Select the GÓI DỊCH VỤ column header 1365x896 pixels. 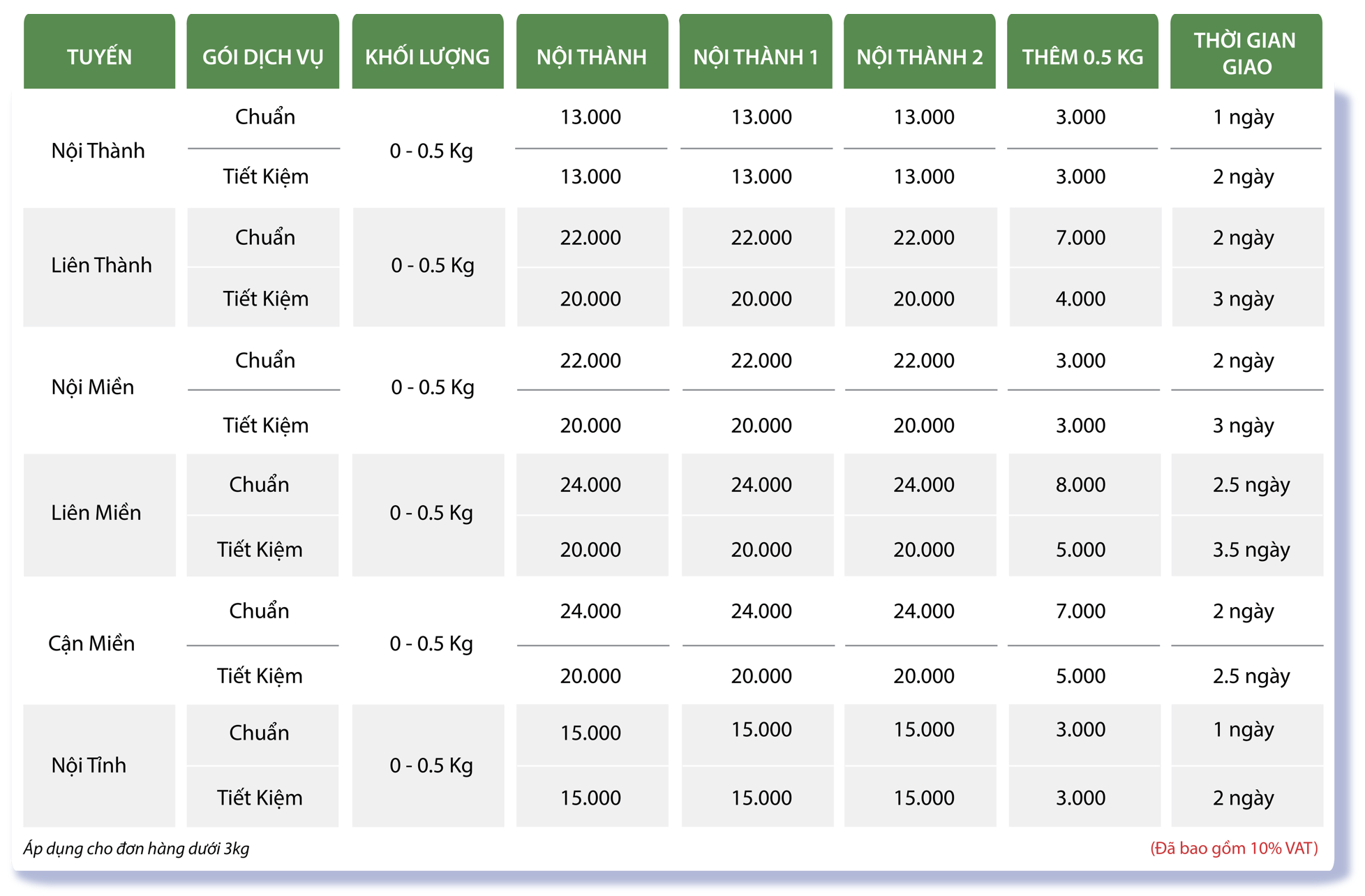(263, 52)
